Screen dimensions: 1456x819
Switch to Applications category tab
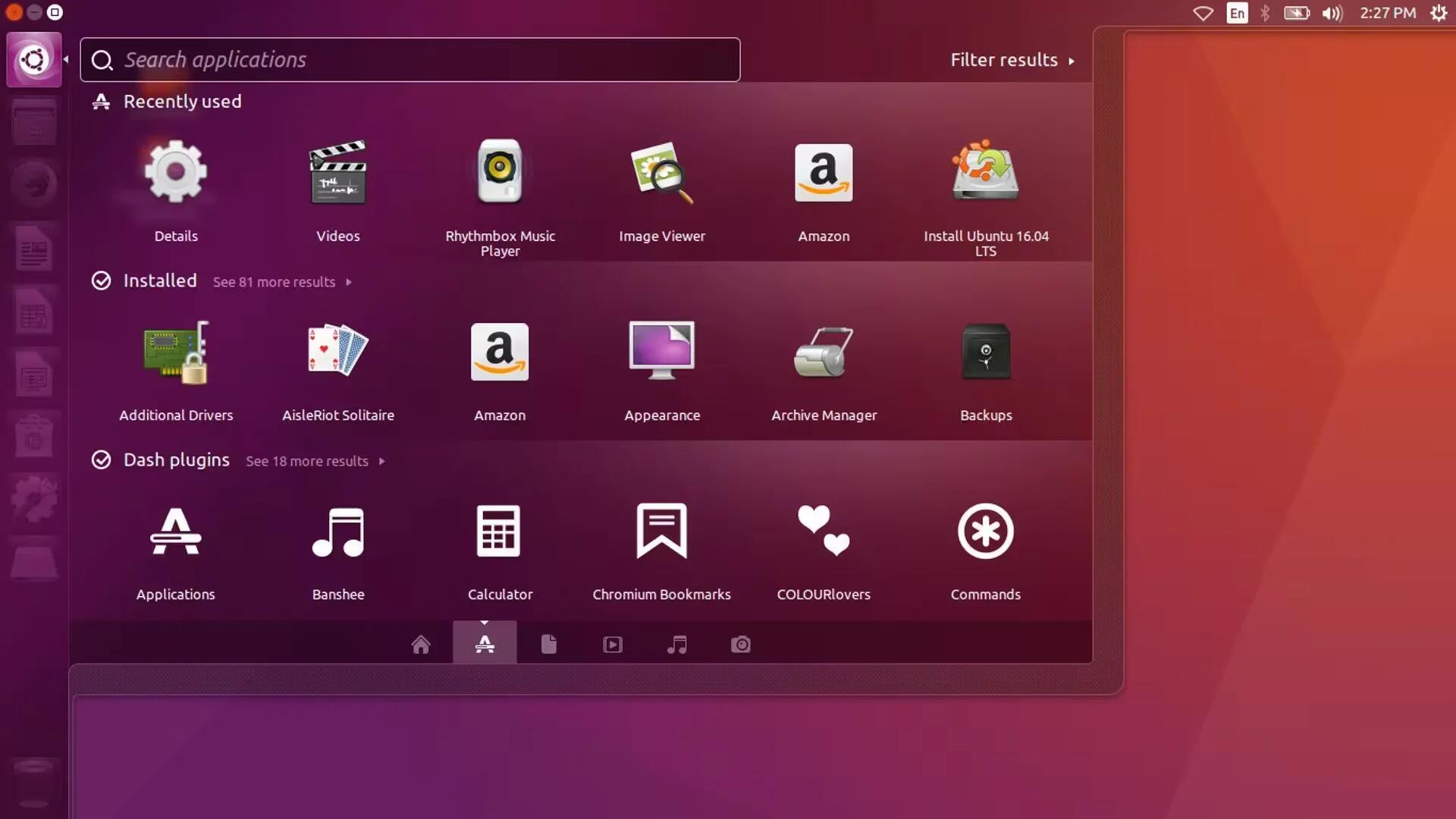coord(484,644)
